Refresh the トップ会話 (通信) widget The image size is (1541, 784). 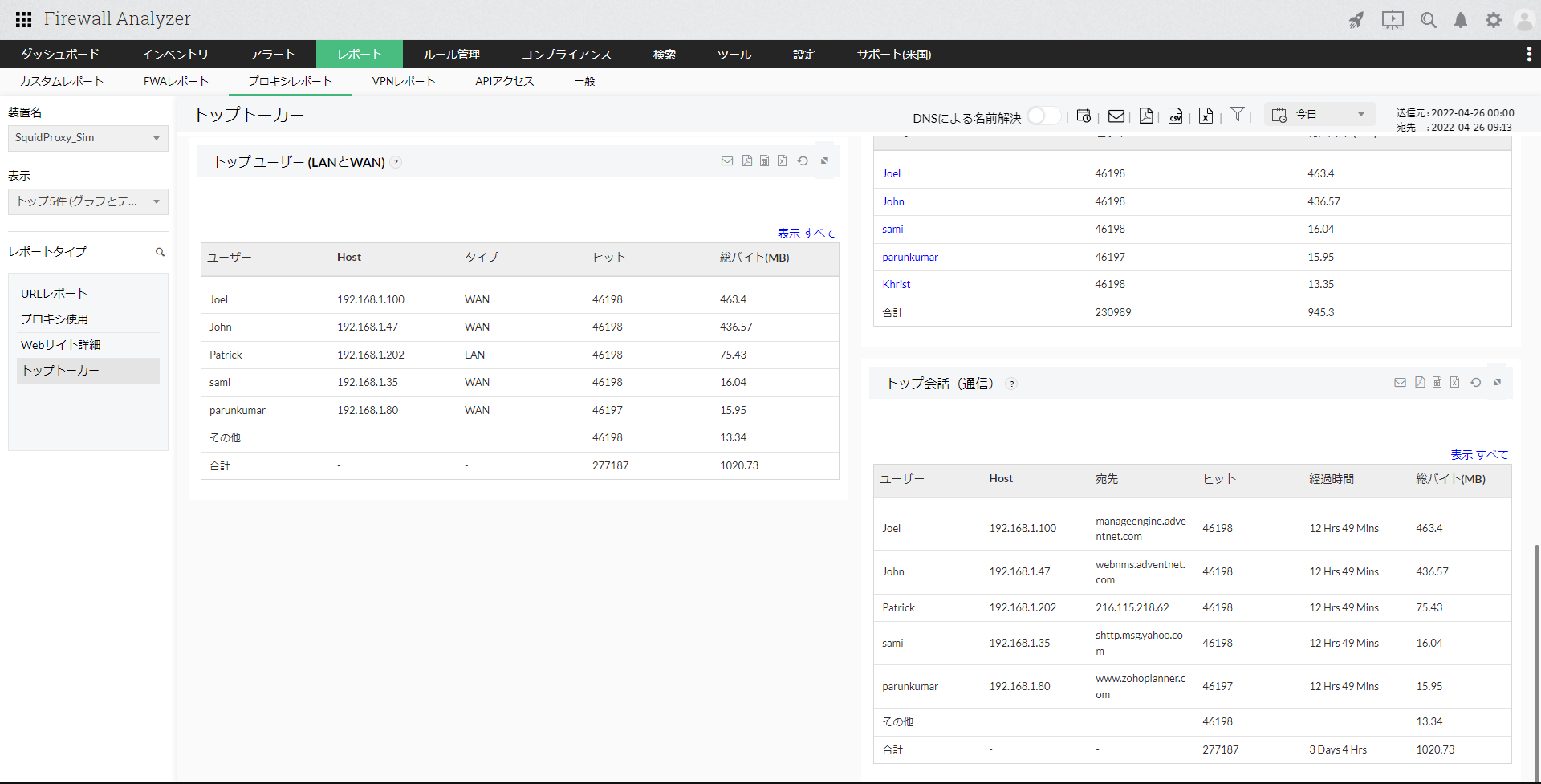(1475, 383)
